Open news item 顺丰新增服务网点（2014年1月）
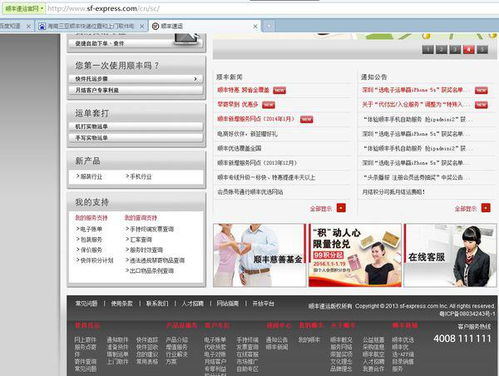The image size is (499, 376). [256, 119]
